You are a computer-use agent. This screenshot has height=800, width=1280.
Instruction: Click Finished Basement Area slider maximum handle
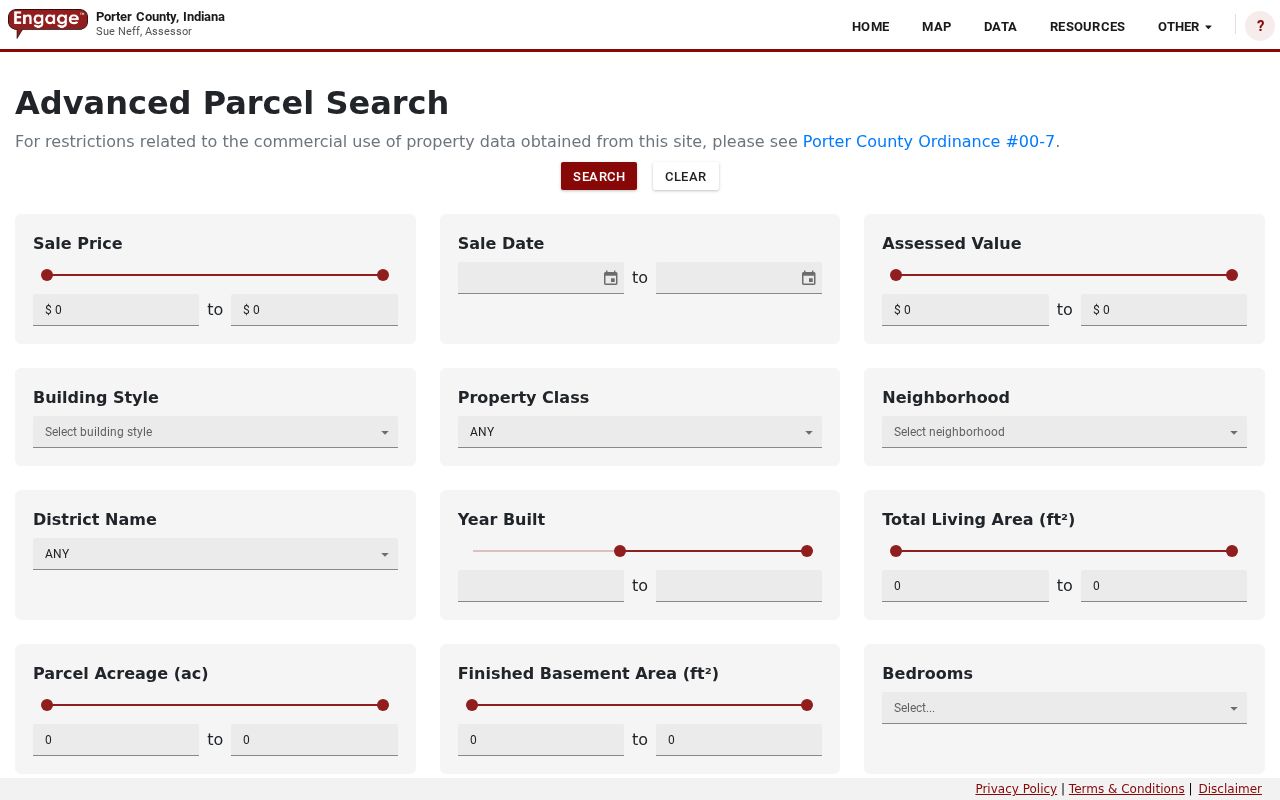[x=807, y=705]
